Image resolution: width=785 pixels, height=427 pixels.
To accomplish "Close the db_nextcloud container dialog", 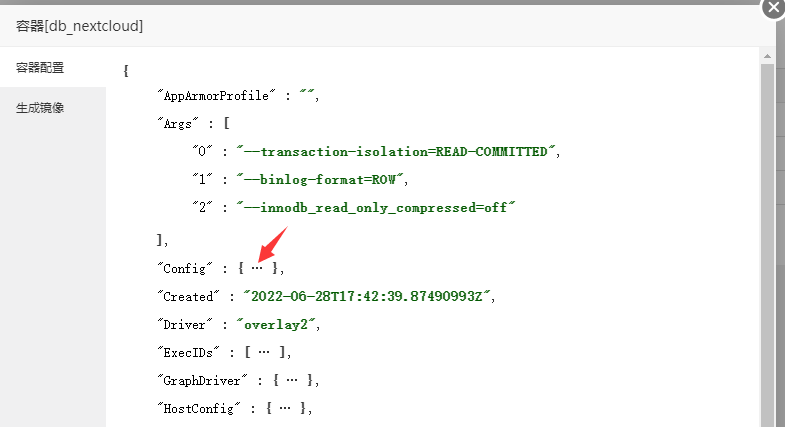I will tap(773, 8).
